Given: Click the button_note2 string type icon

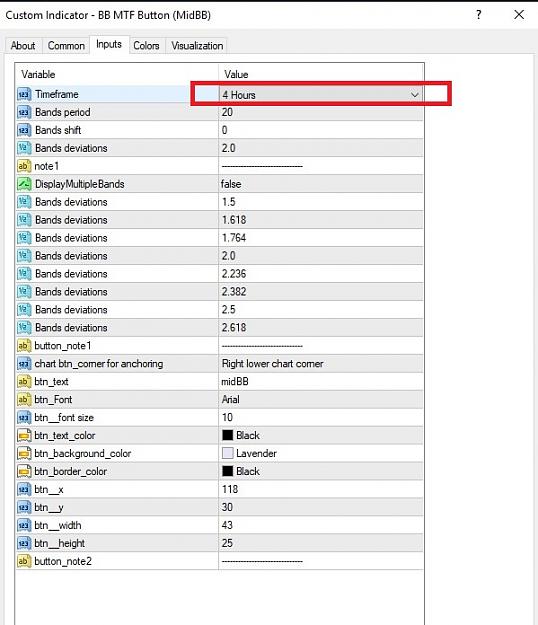Looking at the screenshot, I should (x=24, y=561).
